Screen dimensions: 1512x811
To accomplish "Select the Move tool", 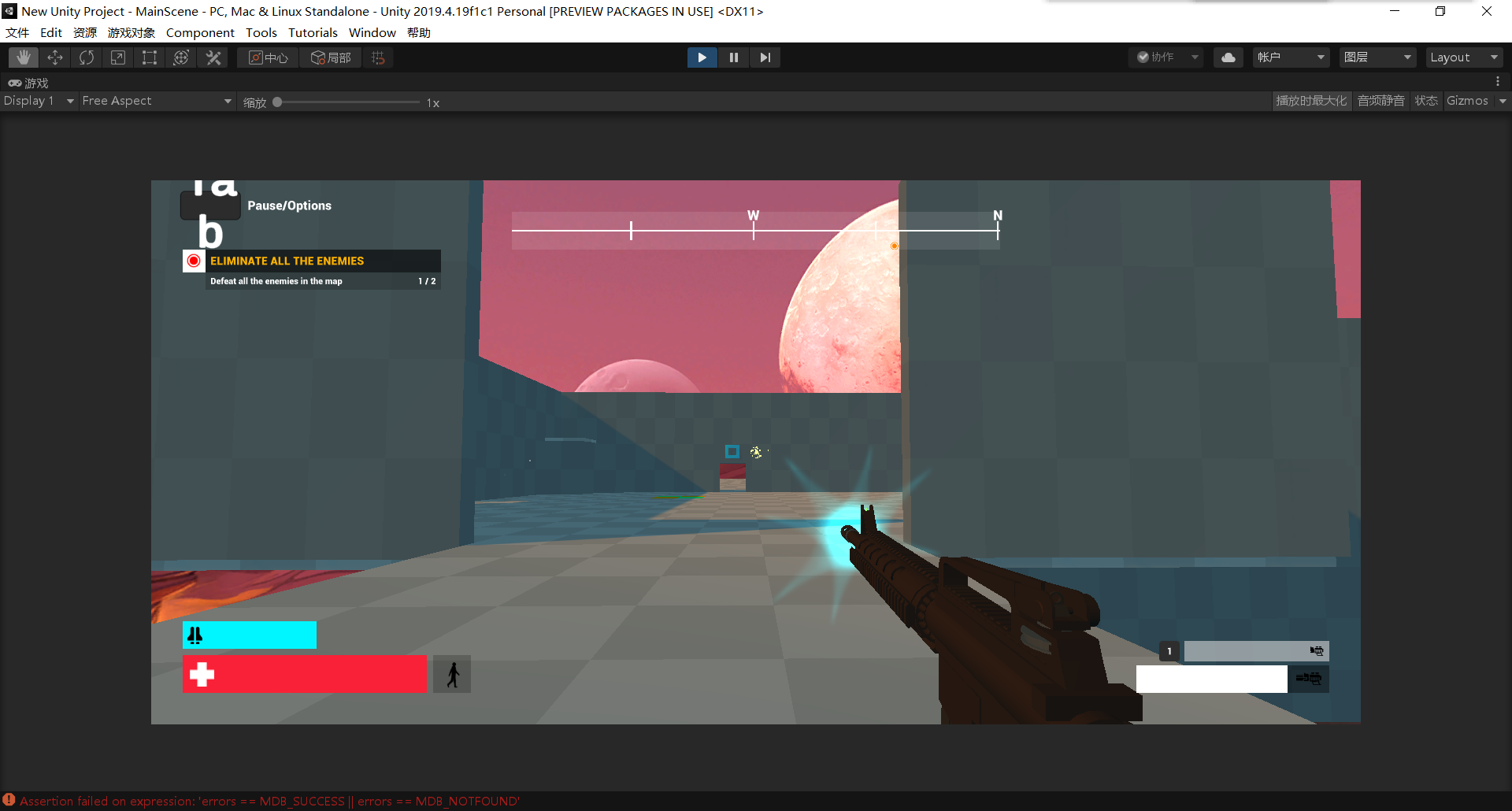I will [54, 57].
